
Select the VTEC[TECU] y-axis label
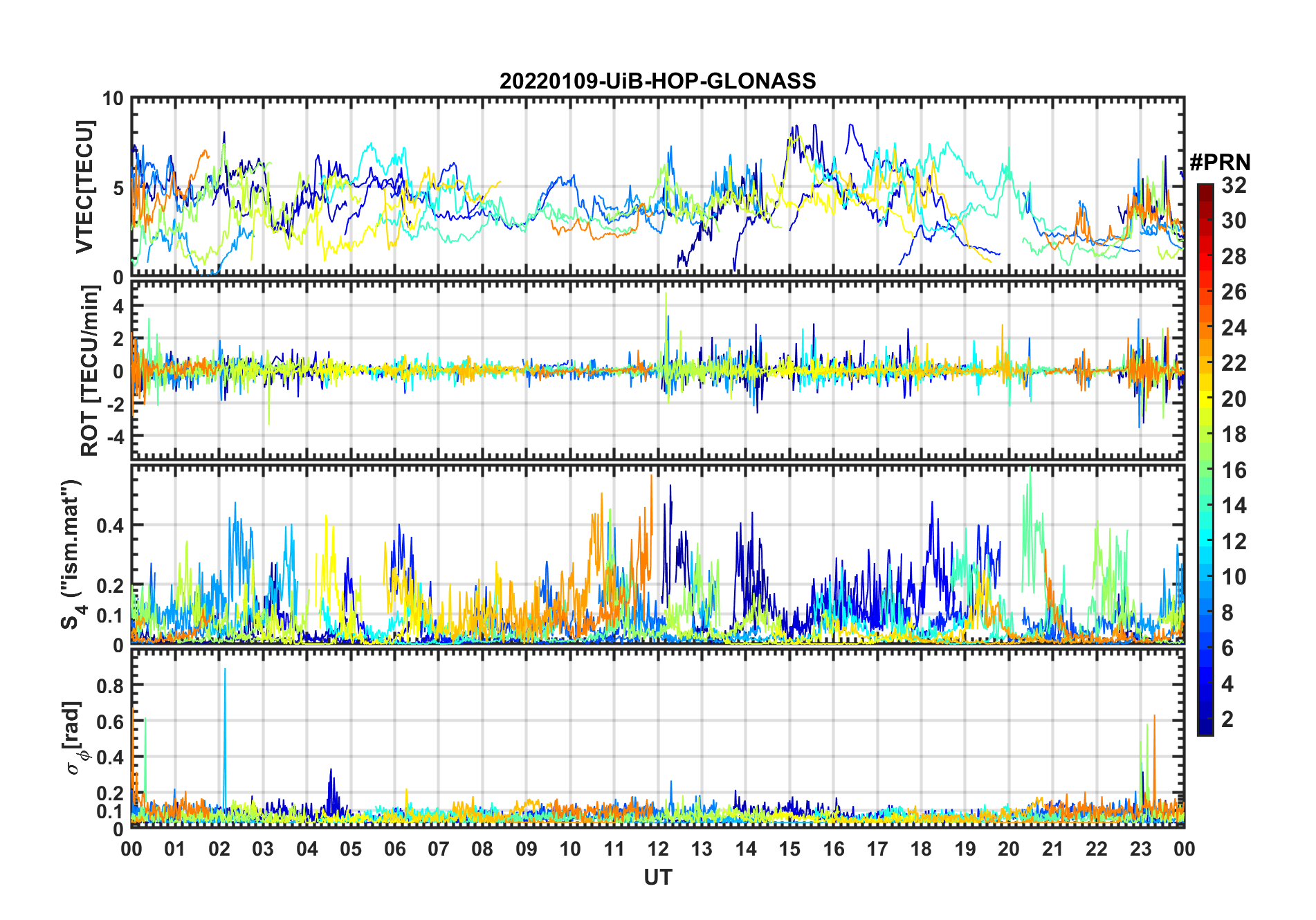point(84,187)
